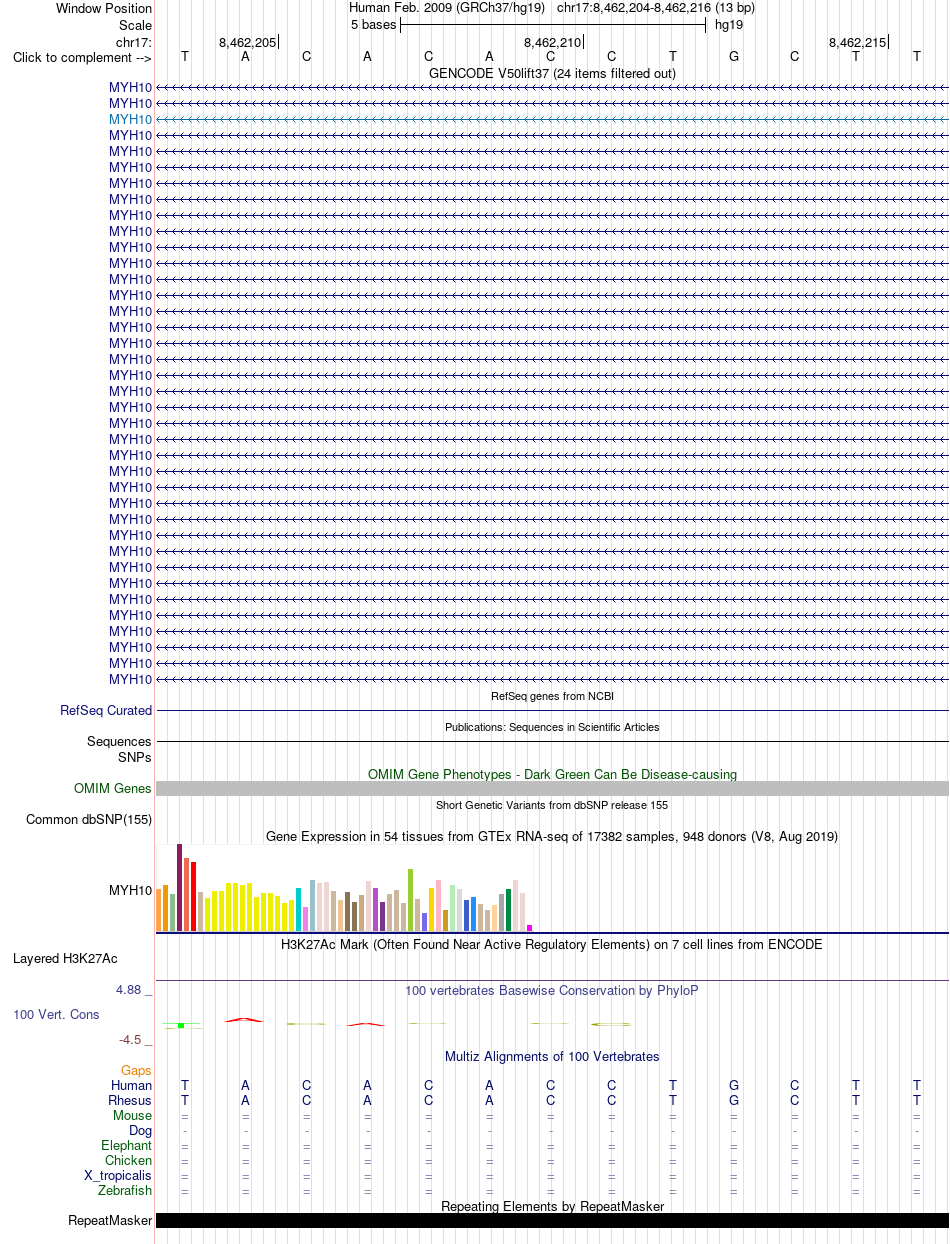Image resolution: width=950 pixels, height=1244 pixels.
Task: Select the Mouse alignment row label
Action: [133, 1115]
